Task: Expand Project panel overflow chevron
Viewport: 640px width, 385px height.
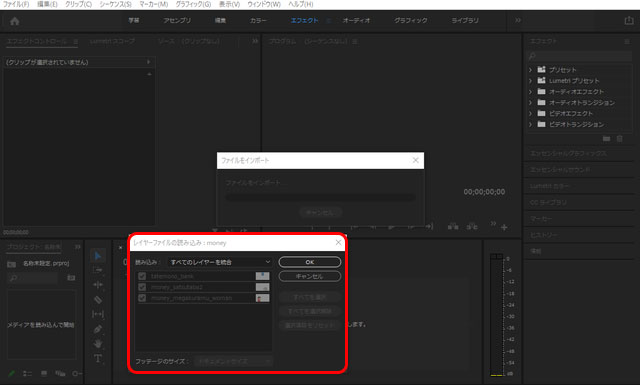Action: tap(78, 247)
